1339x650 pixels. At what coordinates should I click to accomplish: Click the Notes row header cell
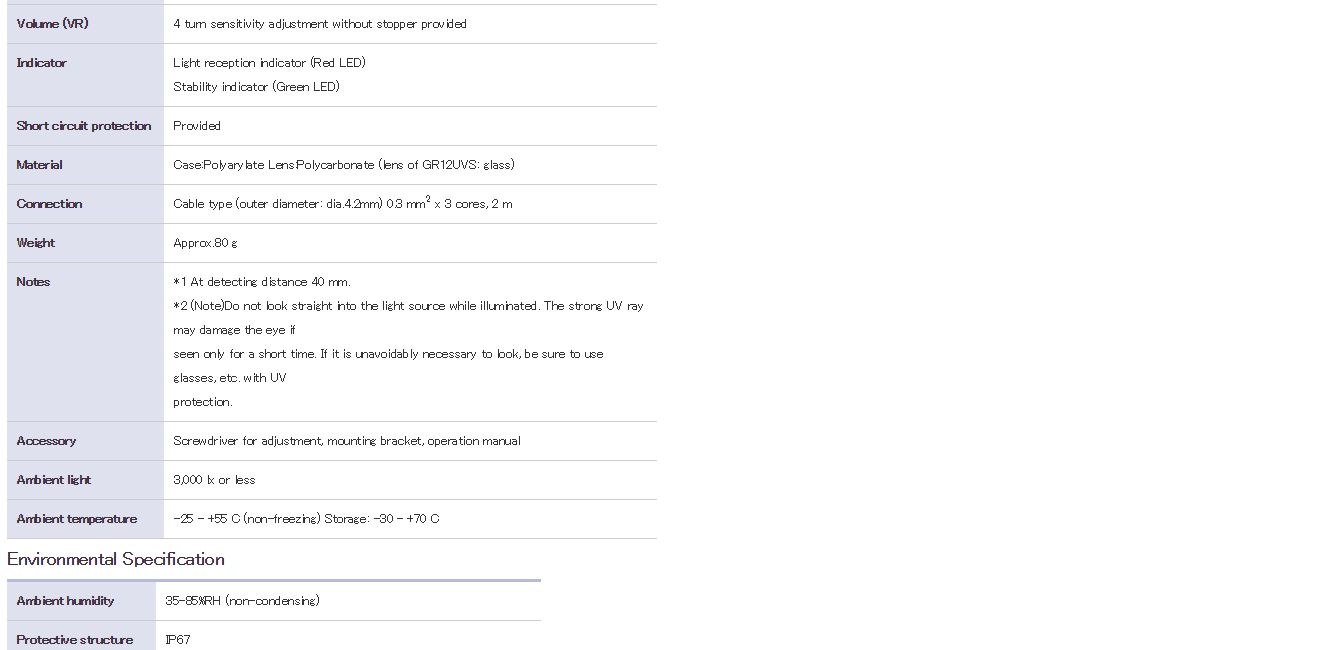85,342
